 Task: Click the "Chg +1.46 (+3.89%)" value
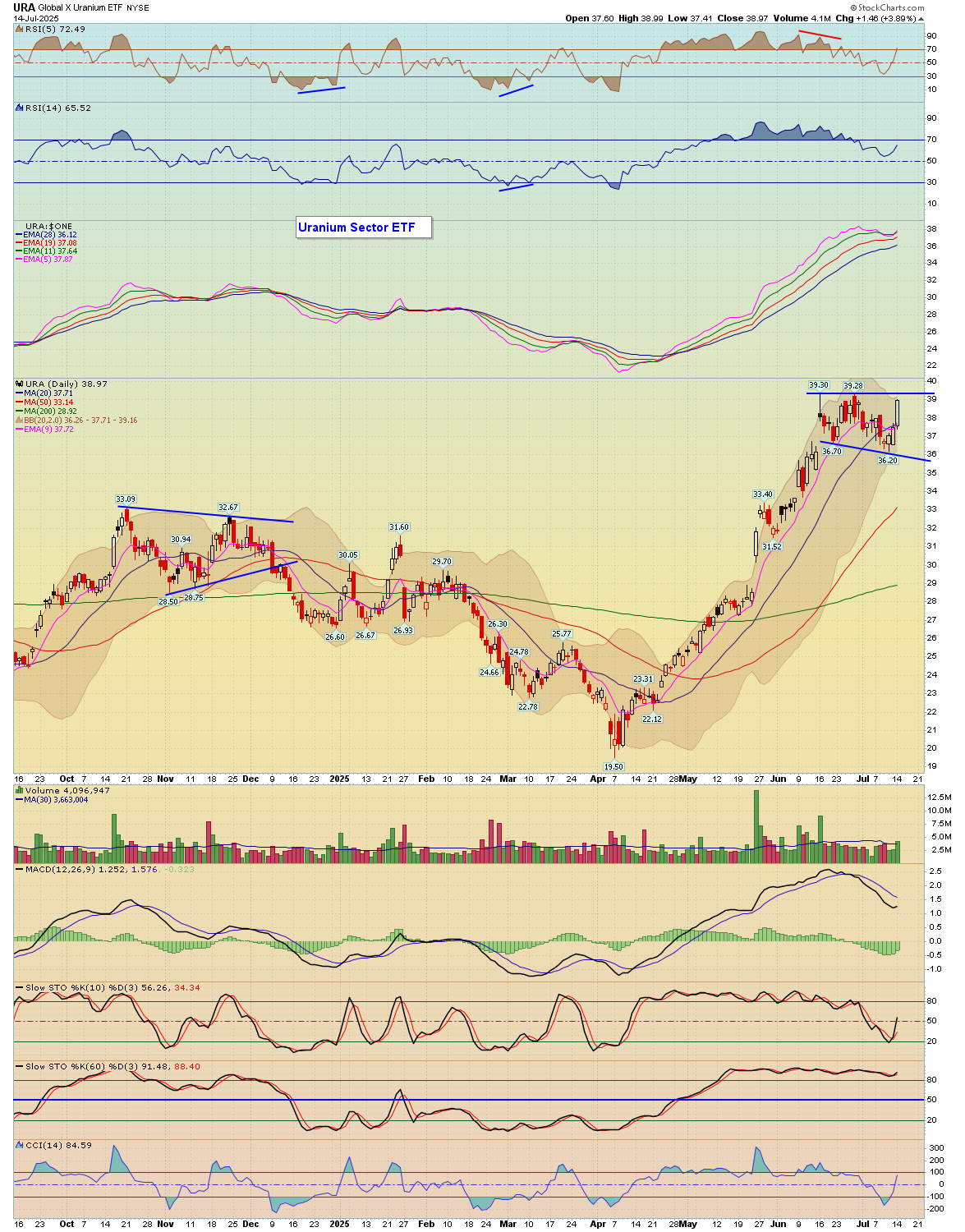click(x=876, y=18)
